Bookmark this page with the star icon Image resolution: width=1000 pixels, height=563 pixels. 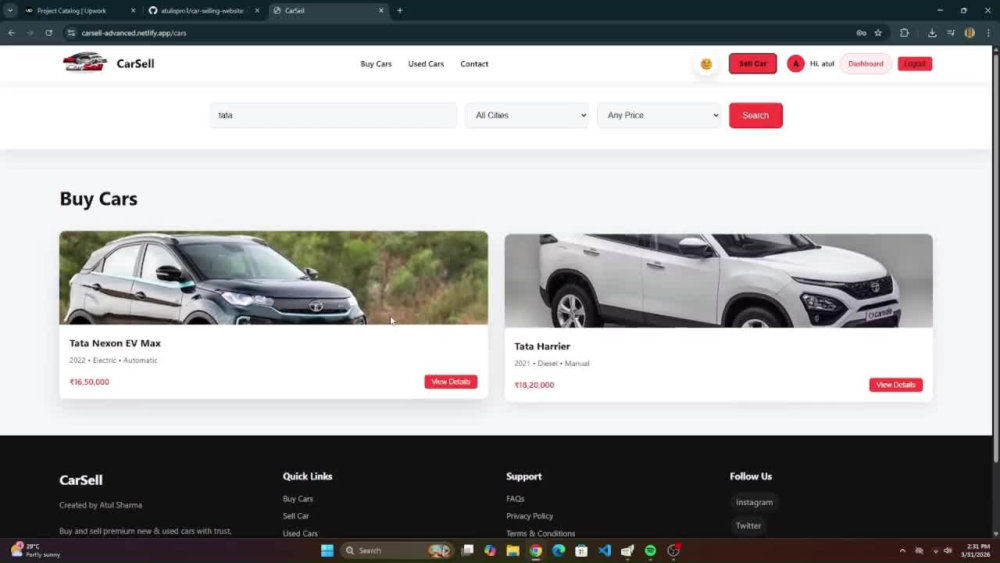pos(878,33)
